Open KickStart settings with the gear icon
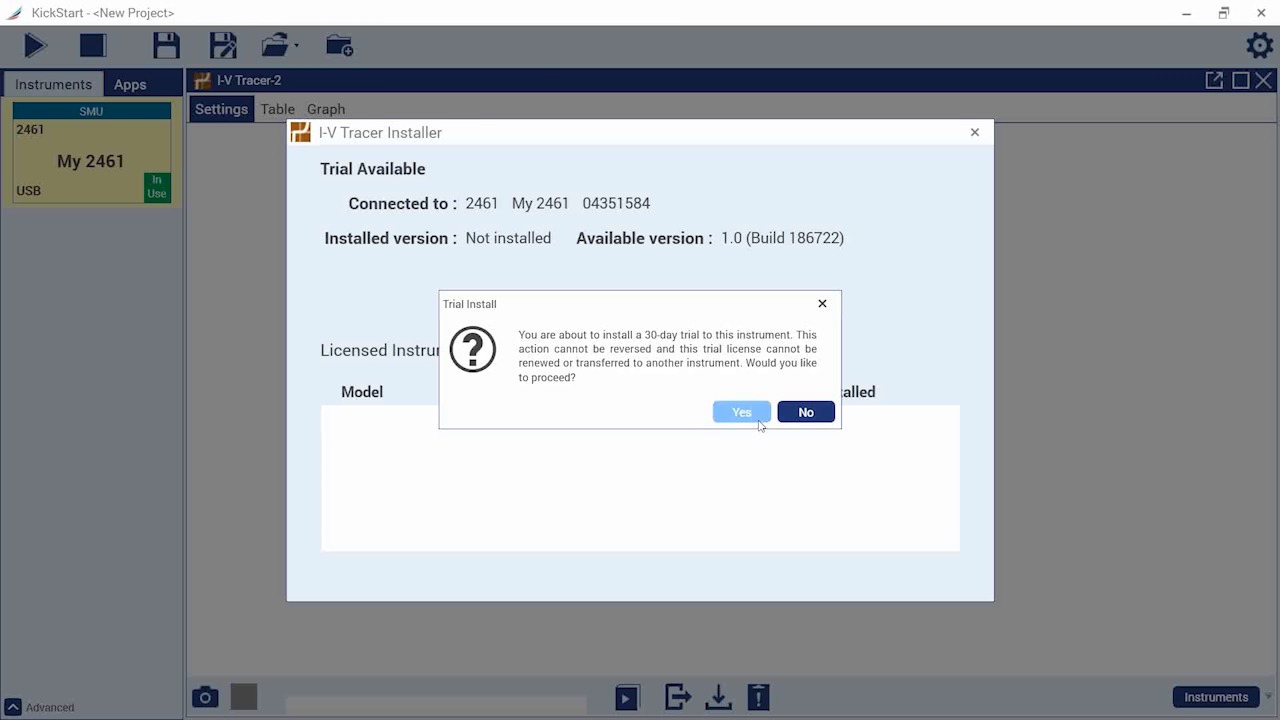The height and width of the screenshot is (720, 1280). [1259, 45]
